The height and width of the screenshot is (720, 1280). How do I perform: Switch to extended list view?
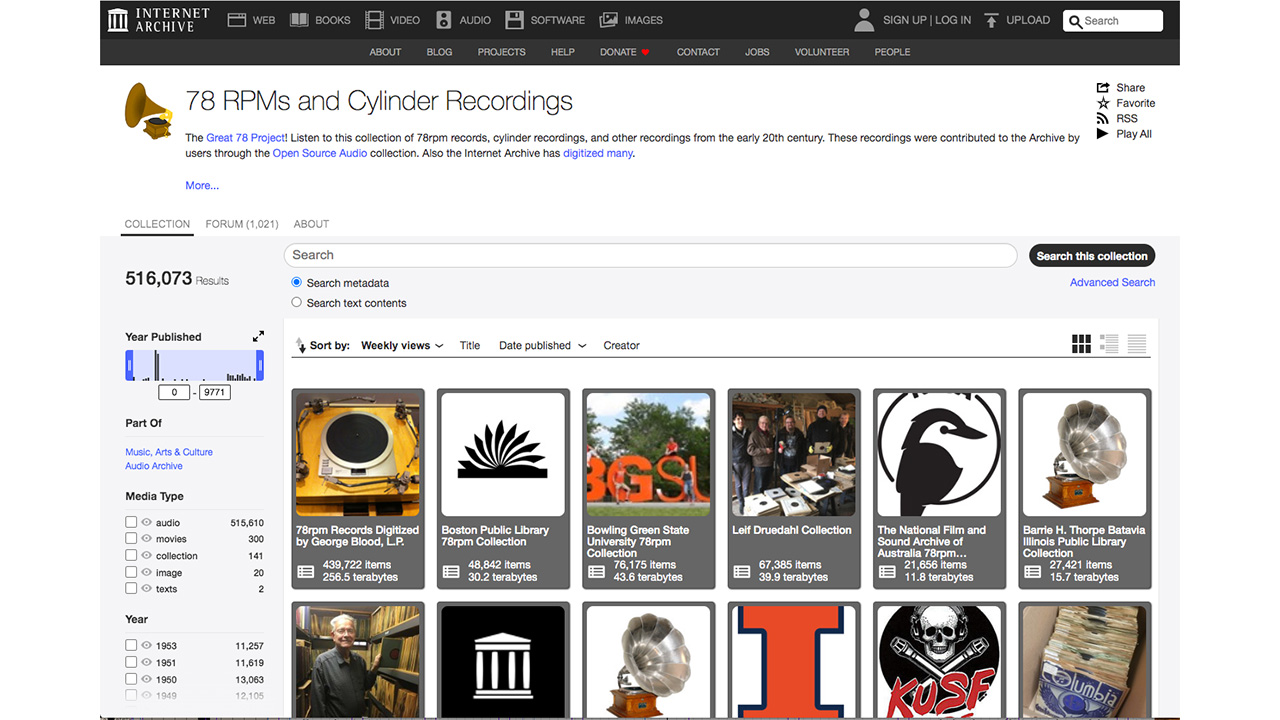[1109, 344]
